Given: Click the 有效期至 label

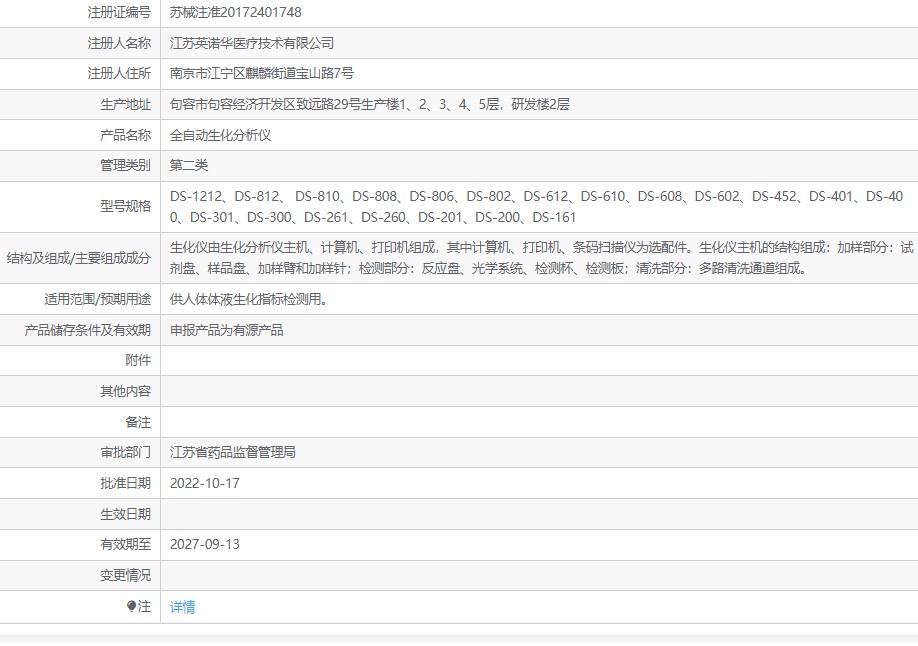Looking at the screenshot, I should (x=125, y=544).
